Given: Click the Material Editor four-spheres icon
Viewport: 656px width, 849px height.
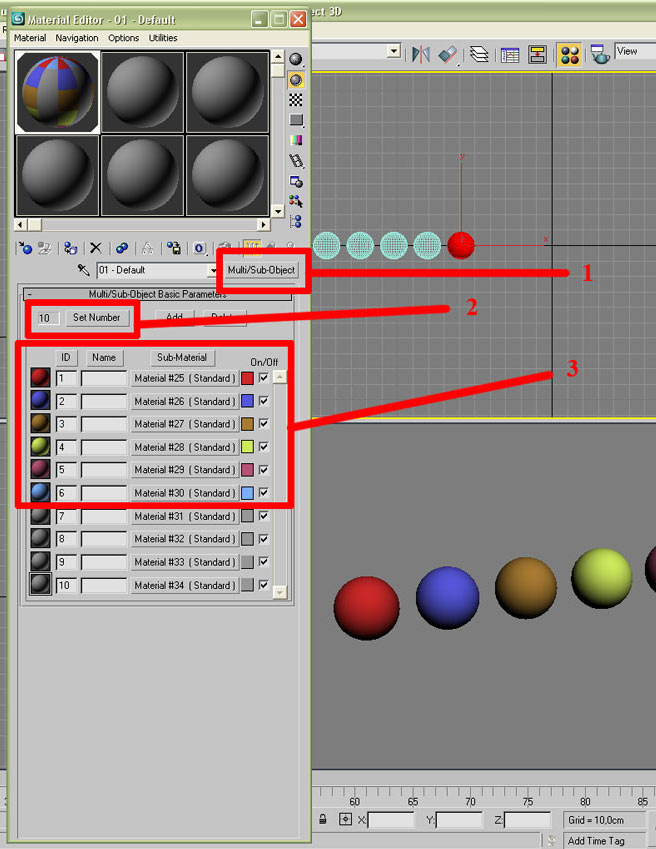Looking at the screenshot, I should click(569, 55).
